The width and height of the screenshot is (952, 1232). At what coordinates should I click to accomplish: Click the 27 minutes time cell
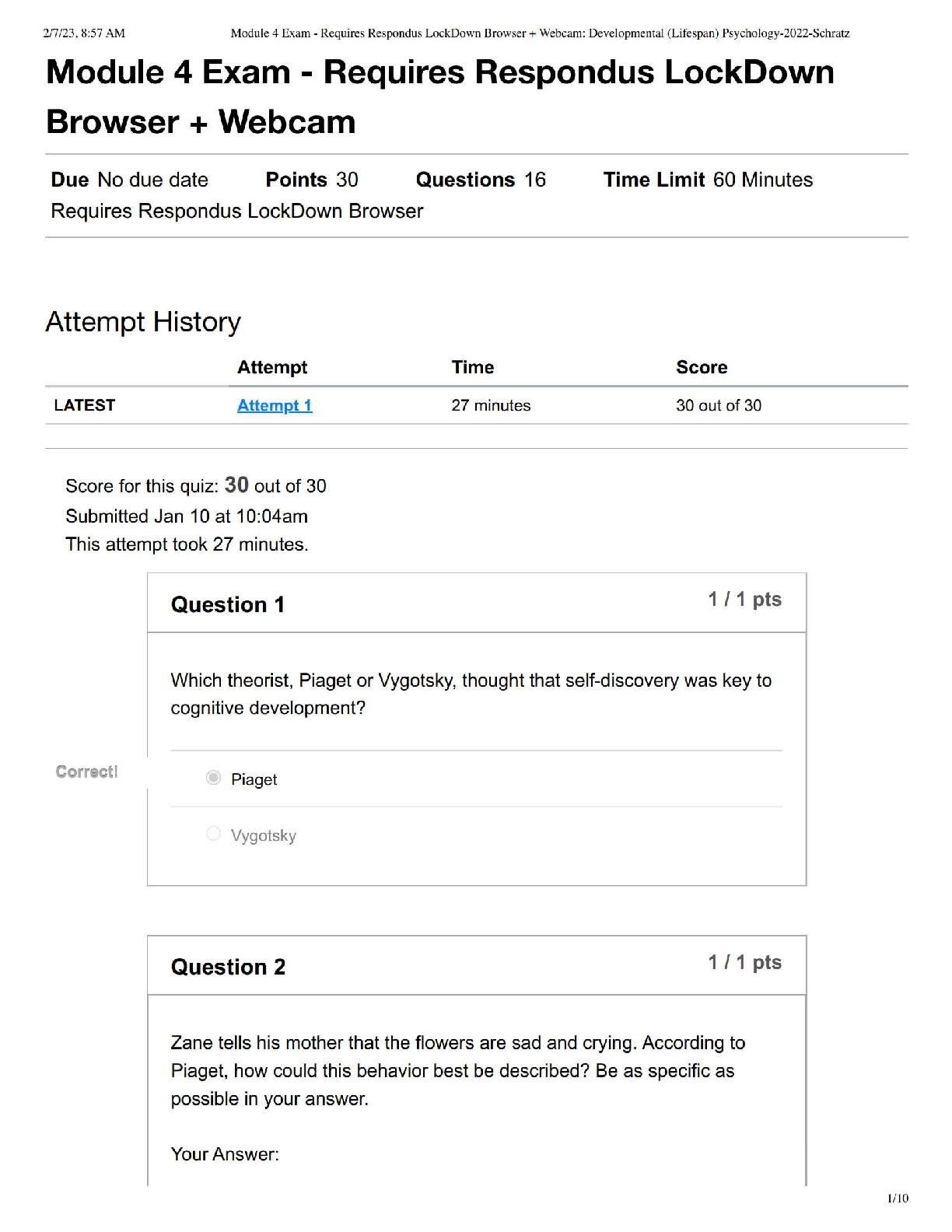[491, 405]
